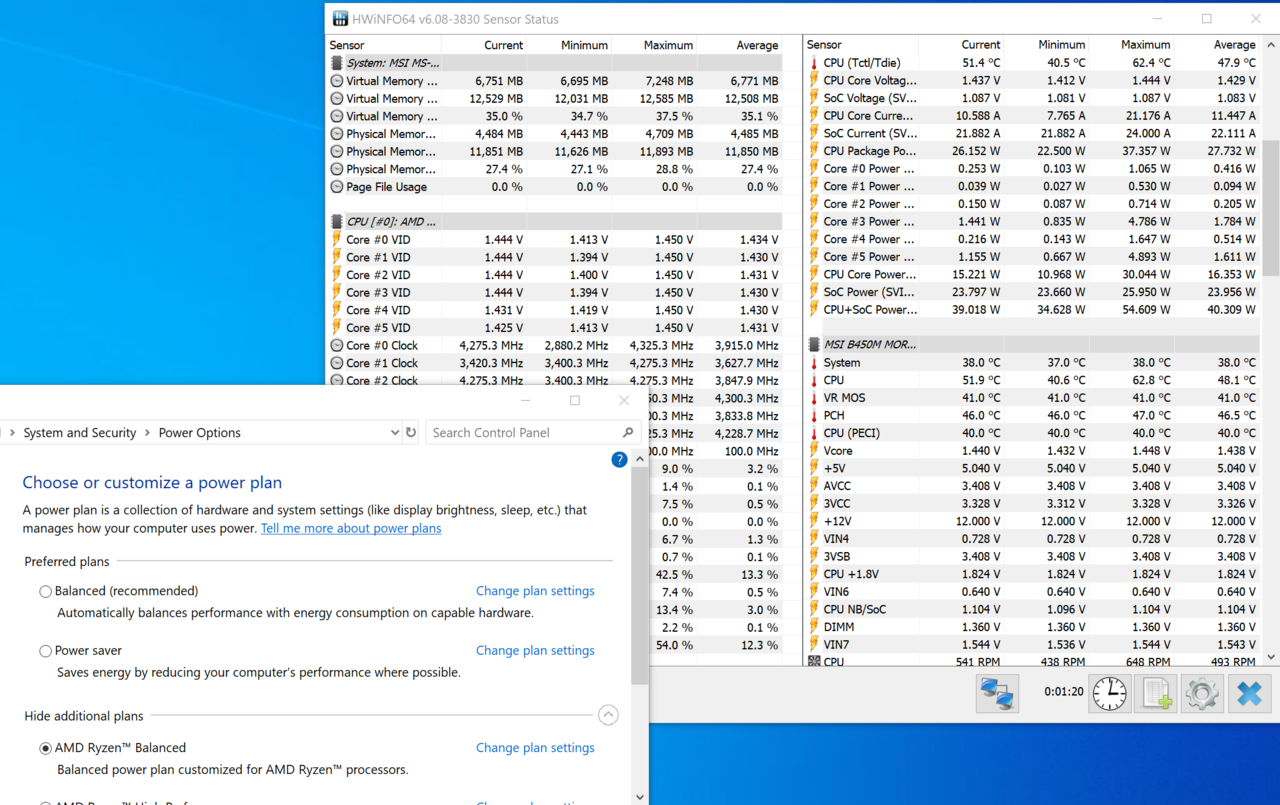Click the blue help icon in Power Options
The height and width of the screenshot is (805, 1280).
pyautogui.click(x=619, y=460)
